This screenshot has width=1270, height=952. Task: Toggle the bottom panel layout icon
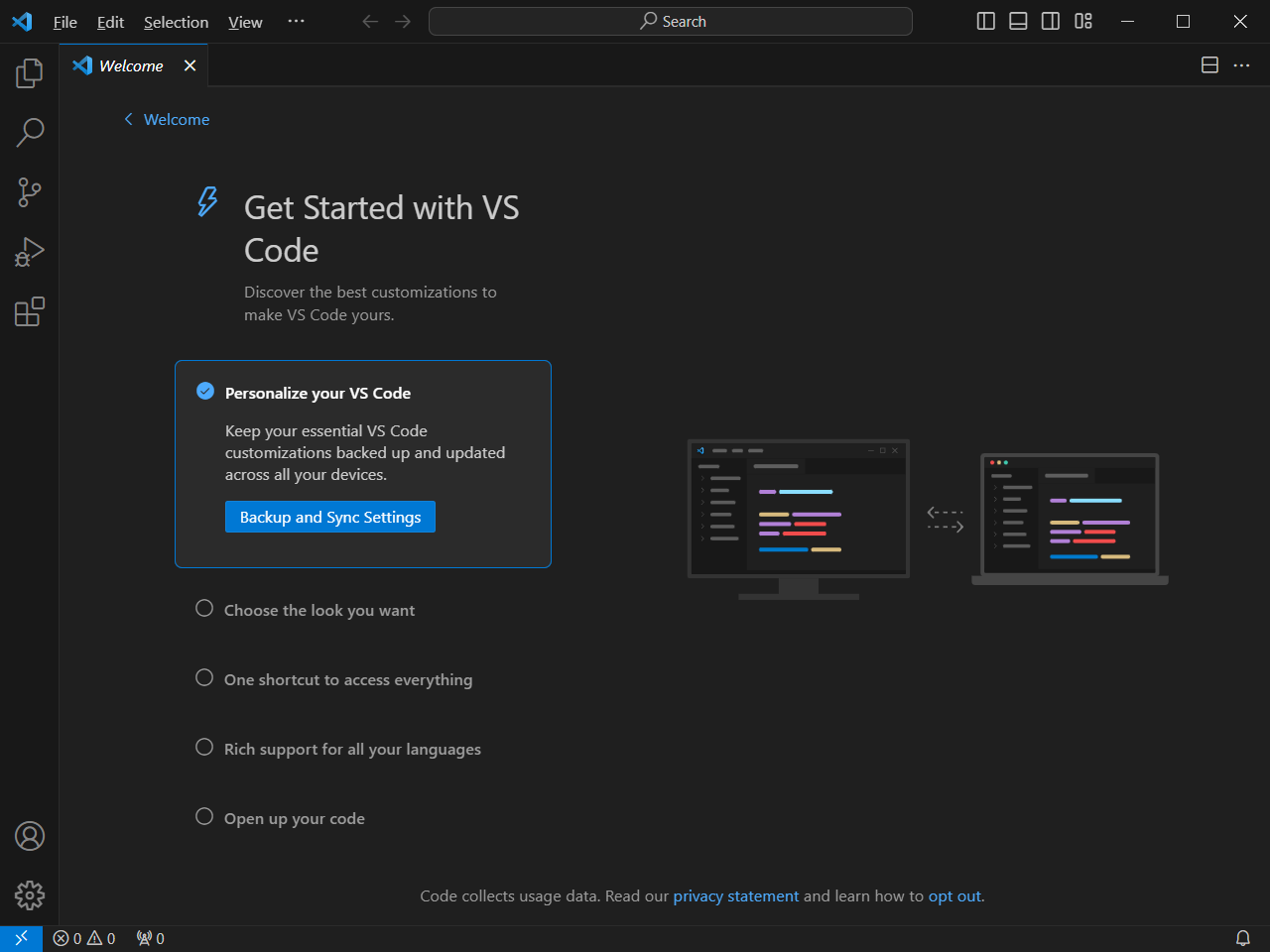point(1018,21)
